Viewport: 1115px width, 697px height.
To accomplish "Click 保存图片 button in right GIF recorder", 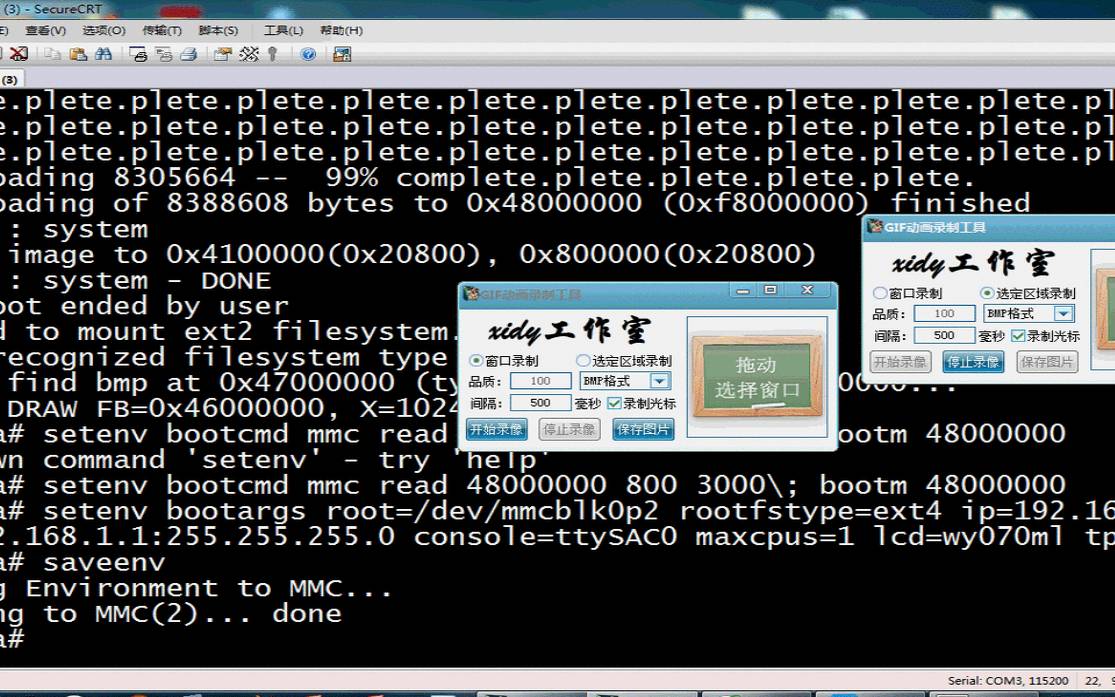I will (x=1047, y=362).
